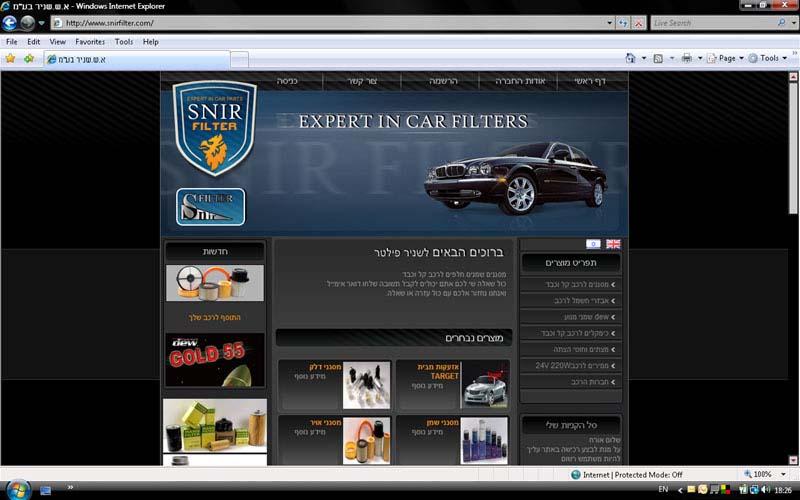
Task: Click the oil filters product thumbnail
Action: (485, 441)
